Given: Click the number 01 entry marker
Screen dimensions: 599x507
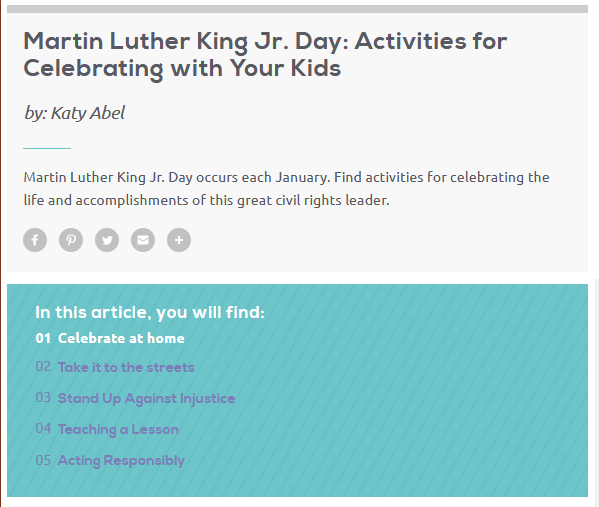Looking at the screenshot, I should [x=43, y=338].
